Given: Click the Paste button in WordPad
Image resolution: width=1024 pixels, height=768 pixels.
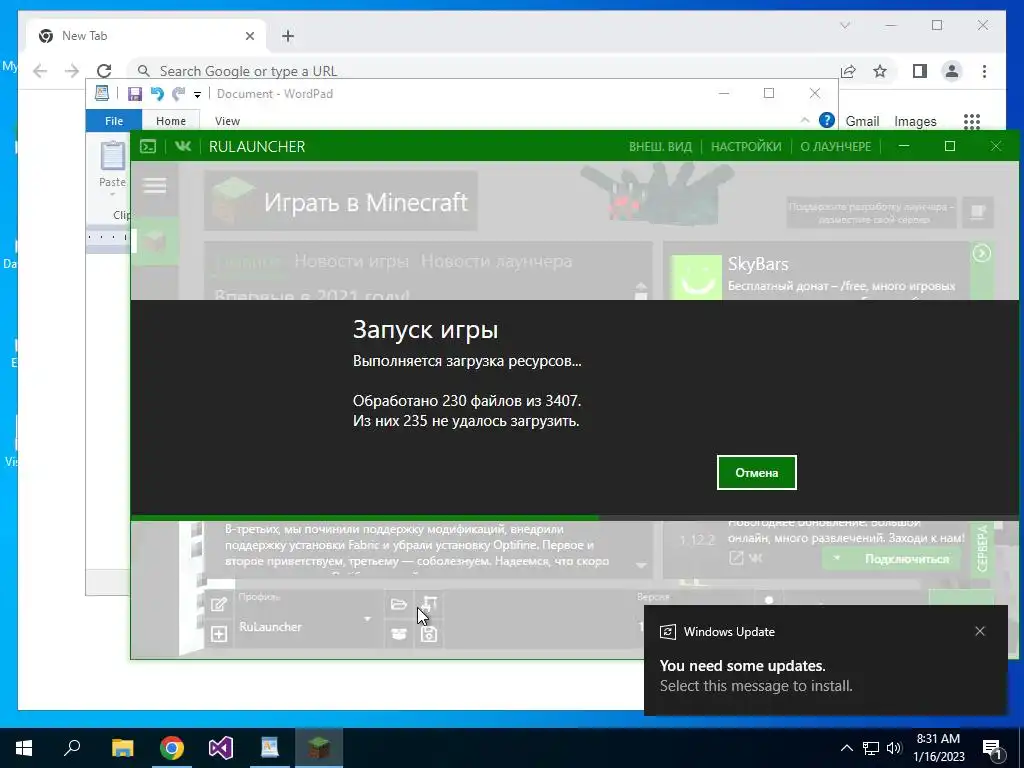Looking at the screenshot, I should coord(112,167).
